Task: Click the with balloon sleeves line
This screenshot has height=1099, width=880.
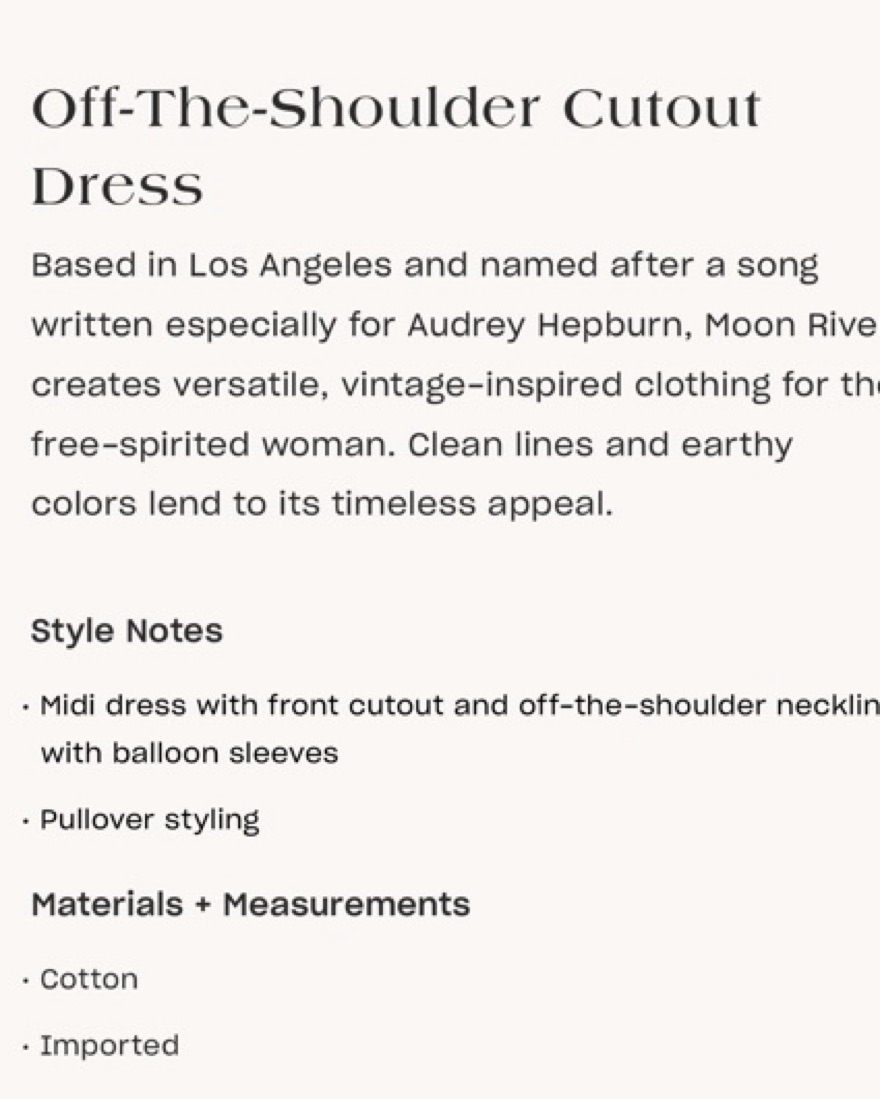Action: click(x=189, y=753)
